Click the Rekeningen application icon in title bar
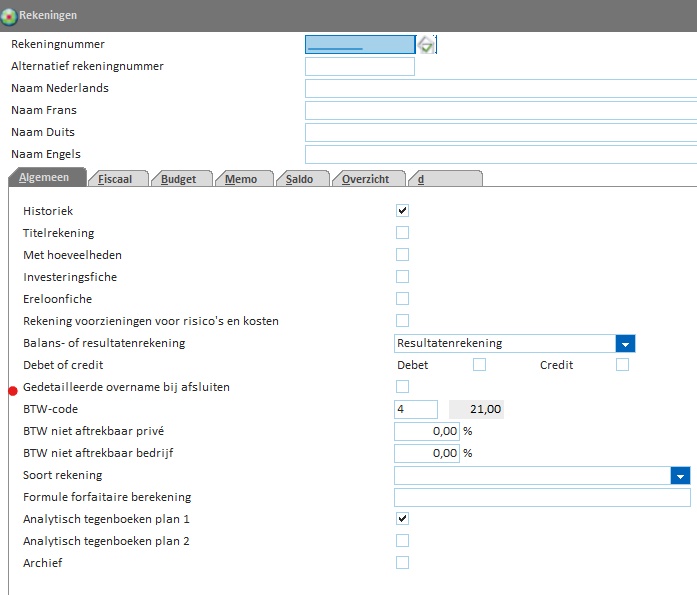 click(x=9, y=16)
